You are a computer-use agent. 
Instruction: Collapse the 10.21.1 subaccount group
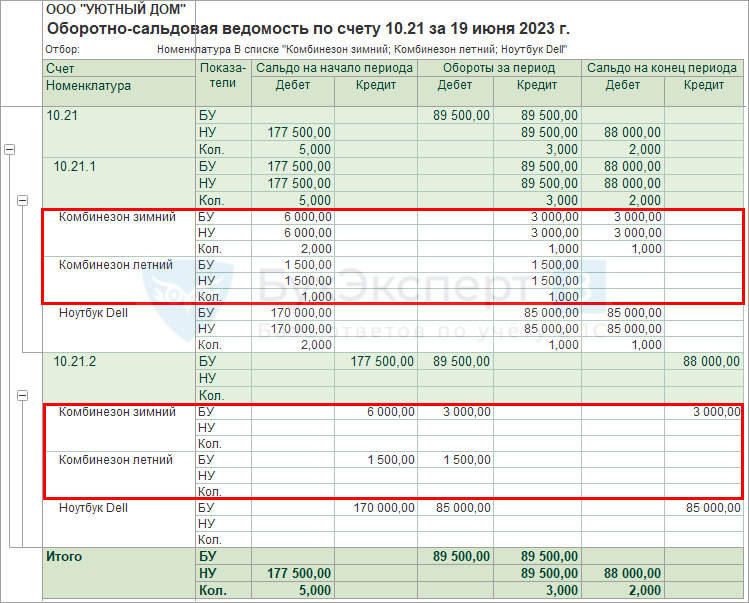pyautogui.click(x=22, y=200)
